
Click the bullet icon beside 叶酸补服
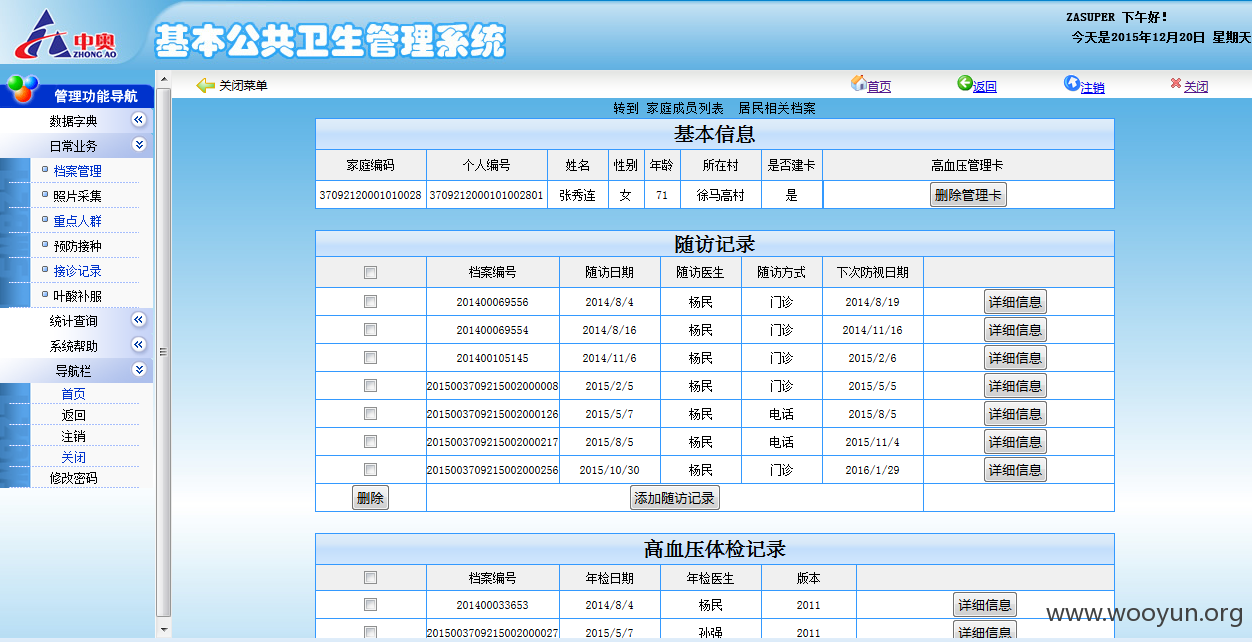[x=45, y=294]
